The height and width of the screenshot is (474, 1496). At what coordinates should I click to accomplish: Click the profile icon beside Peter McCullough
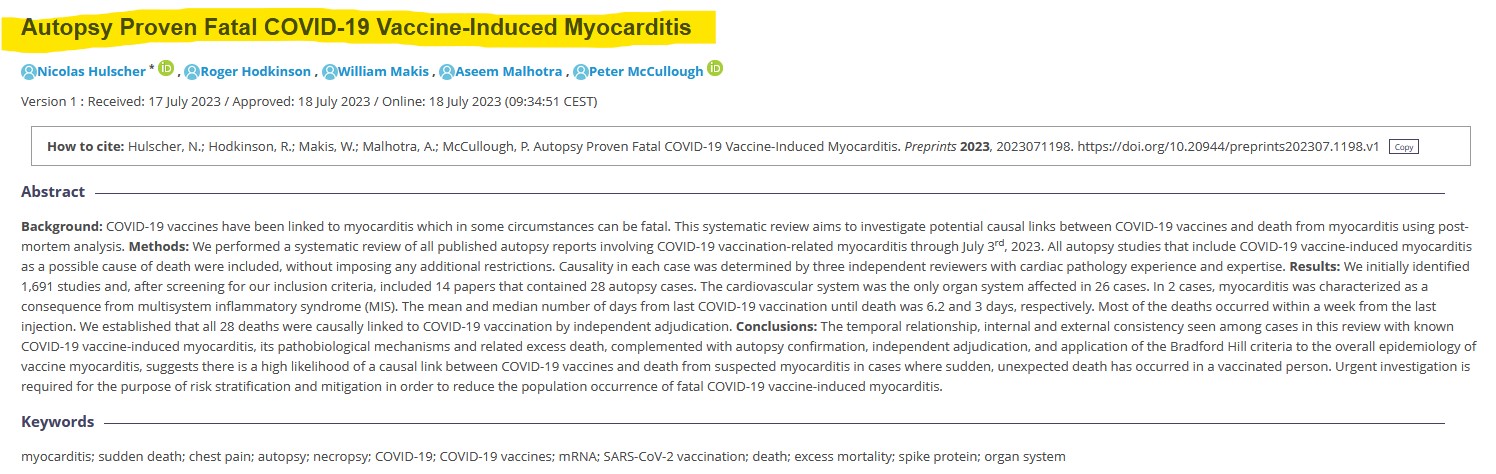coord(581,72)
